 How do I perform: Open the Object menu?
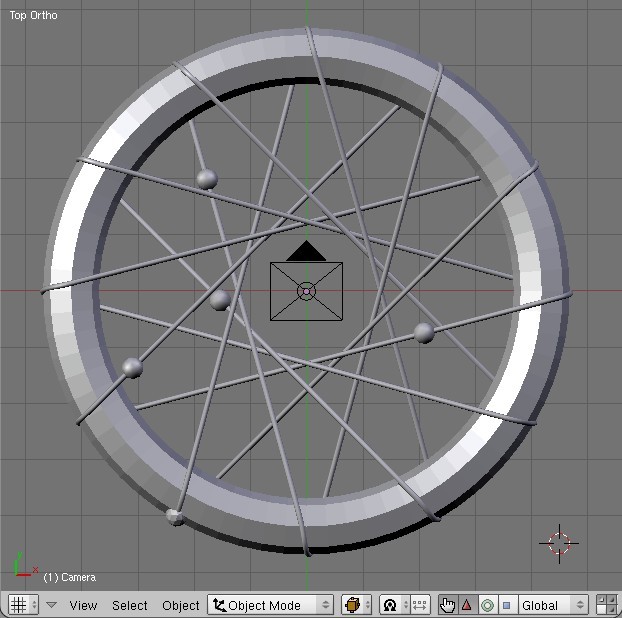click(180, 605)
